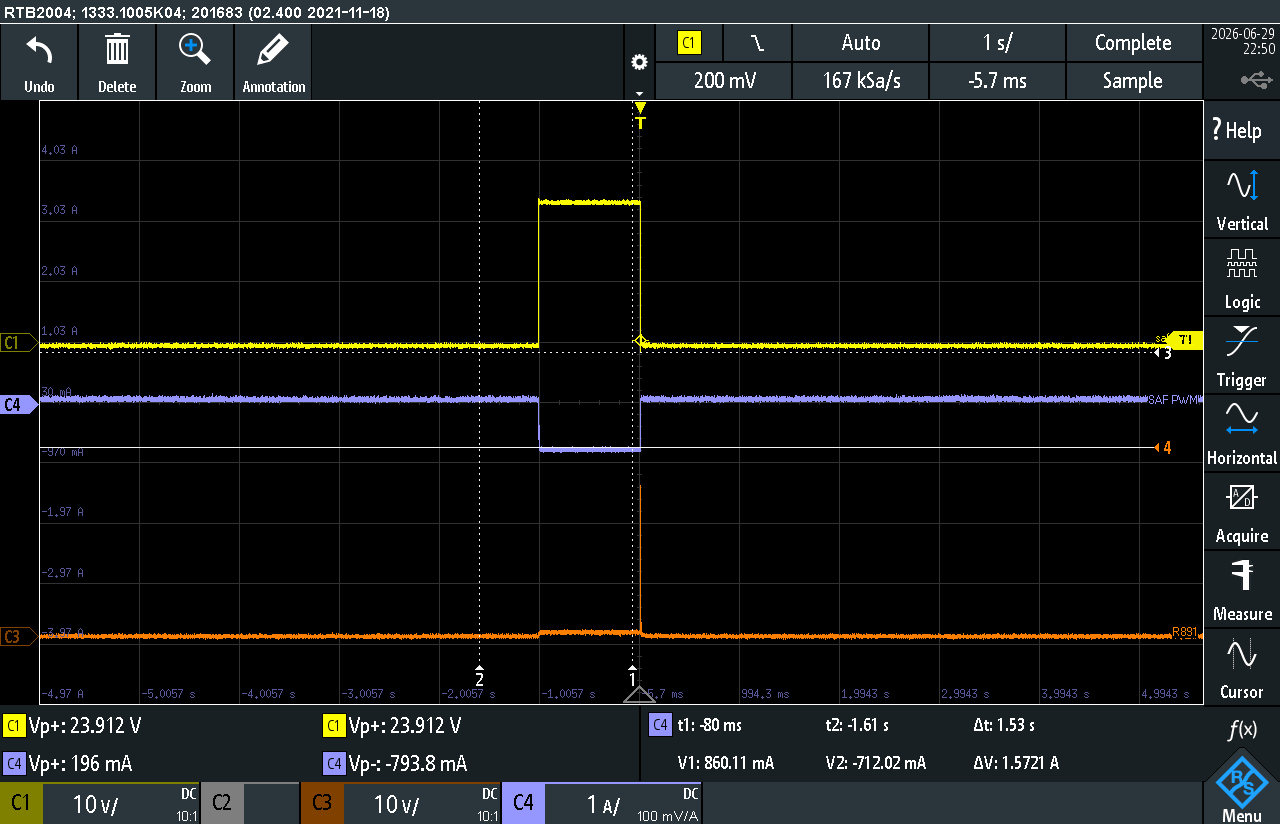Open the Cursor menu
Screen dimensions: 1280x824
tap(1242, 667)
